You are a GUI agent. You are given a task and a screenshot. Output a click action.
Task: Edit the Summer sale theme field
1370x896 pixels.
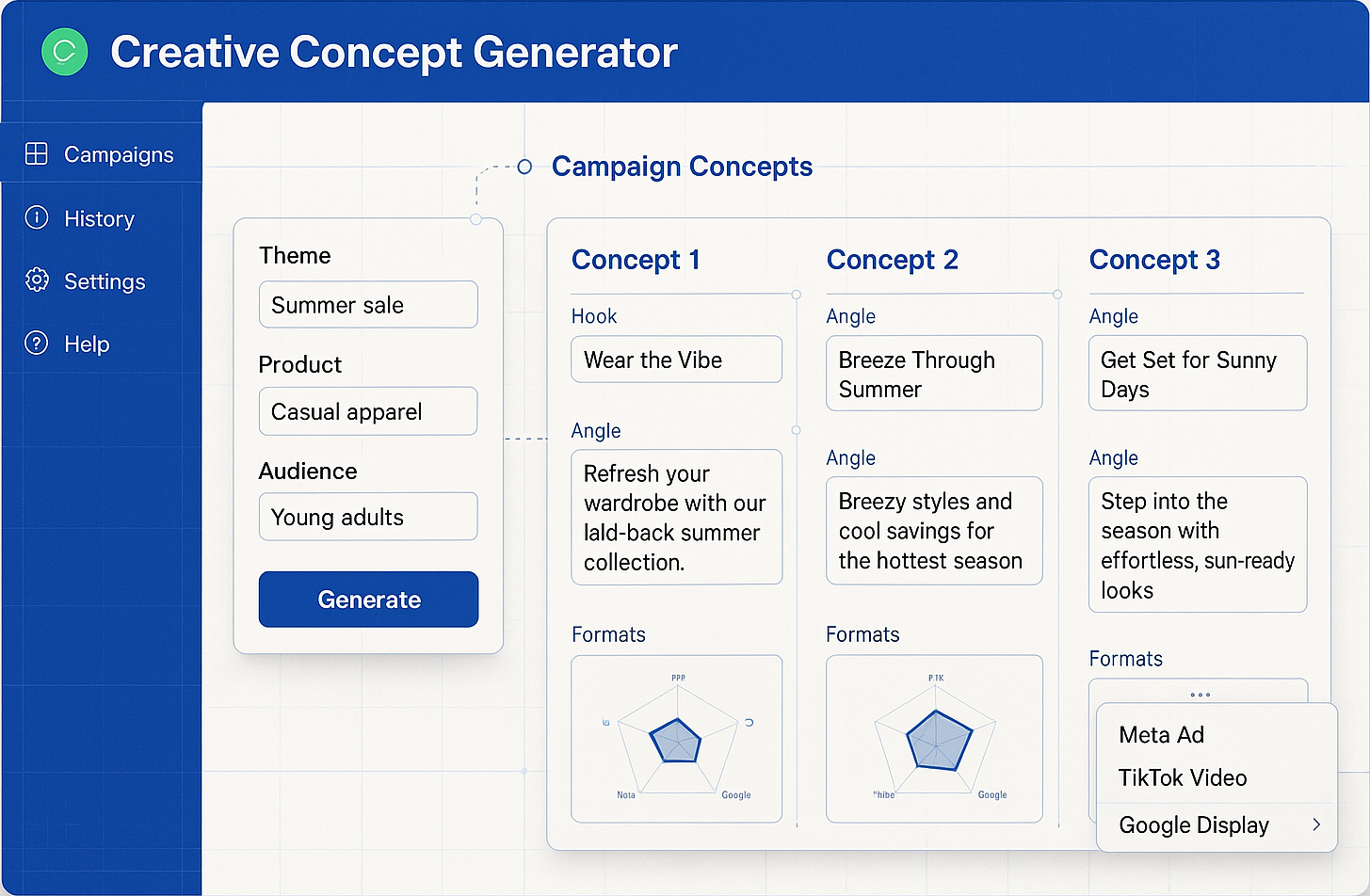point(367,304)
